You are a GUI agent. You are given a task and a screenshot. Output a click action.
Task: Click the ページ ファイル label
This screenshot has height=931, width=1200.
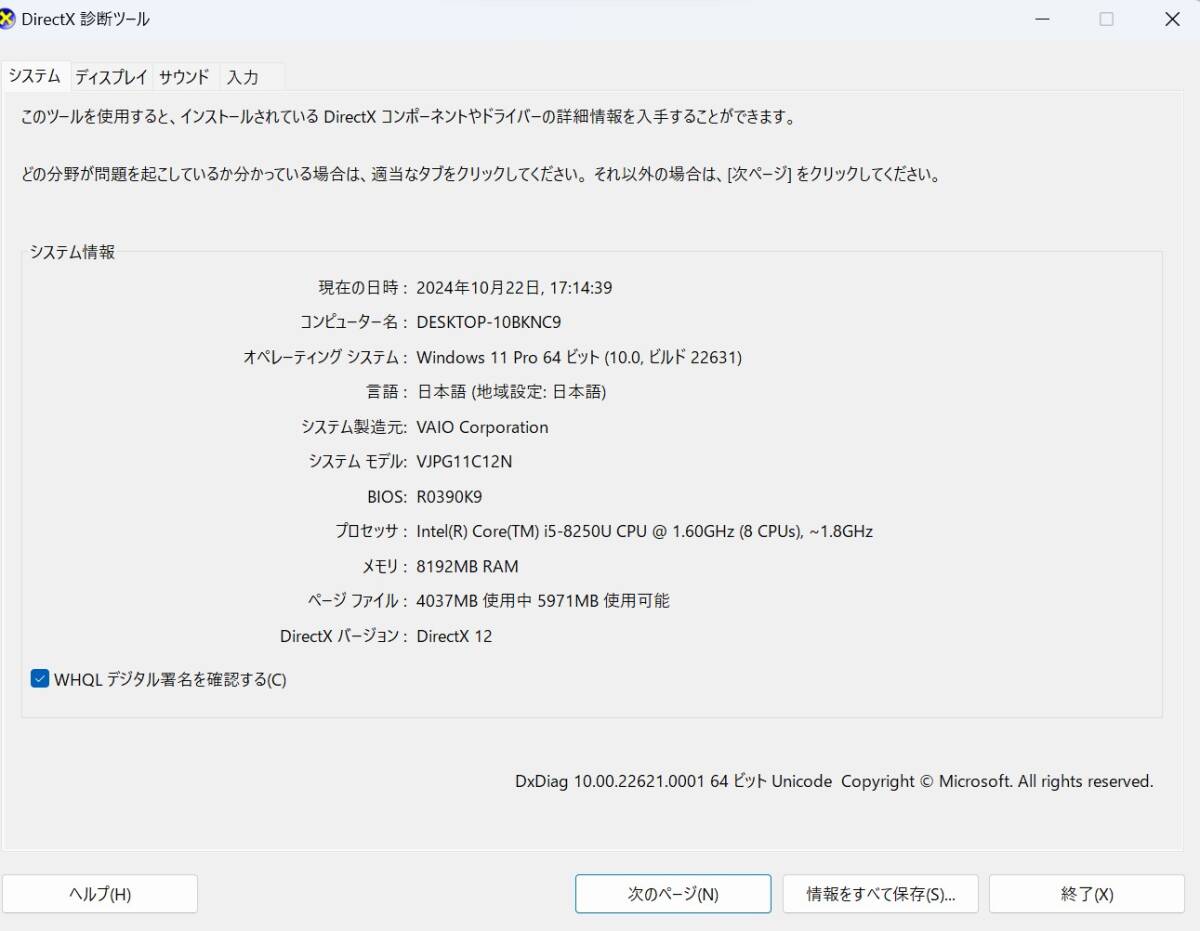point(357,601)
